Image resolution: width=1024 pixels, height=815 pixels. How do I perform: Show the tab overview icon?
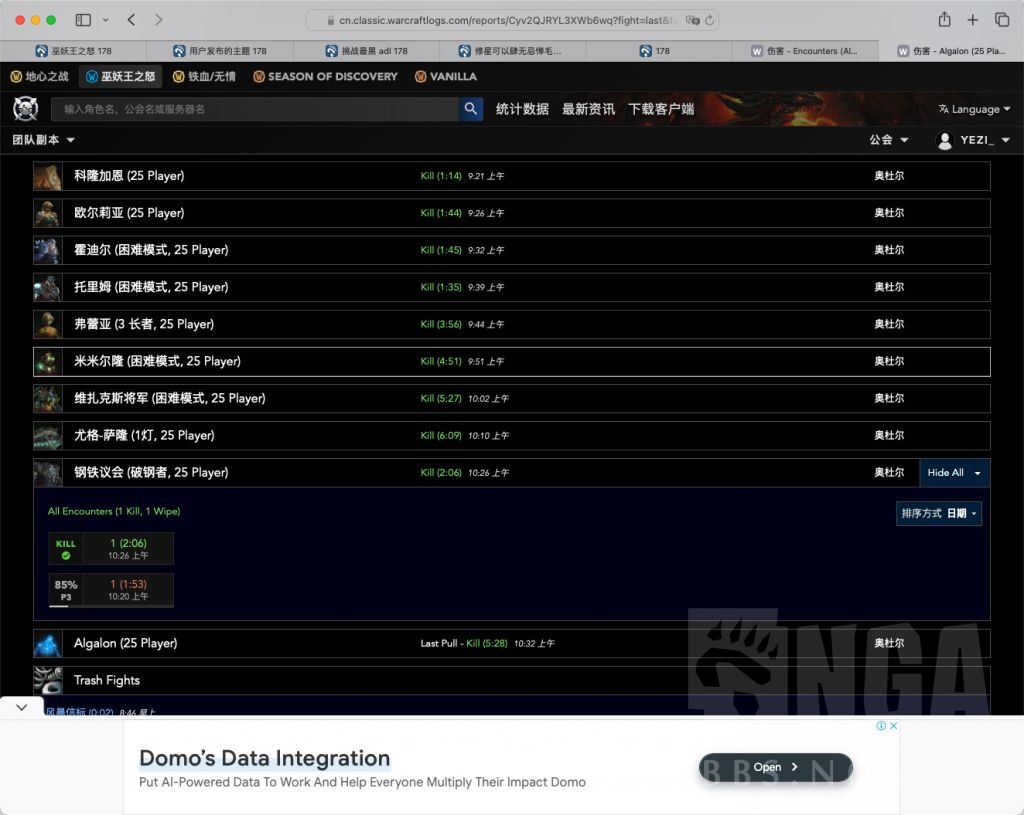[1002, 20]
